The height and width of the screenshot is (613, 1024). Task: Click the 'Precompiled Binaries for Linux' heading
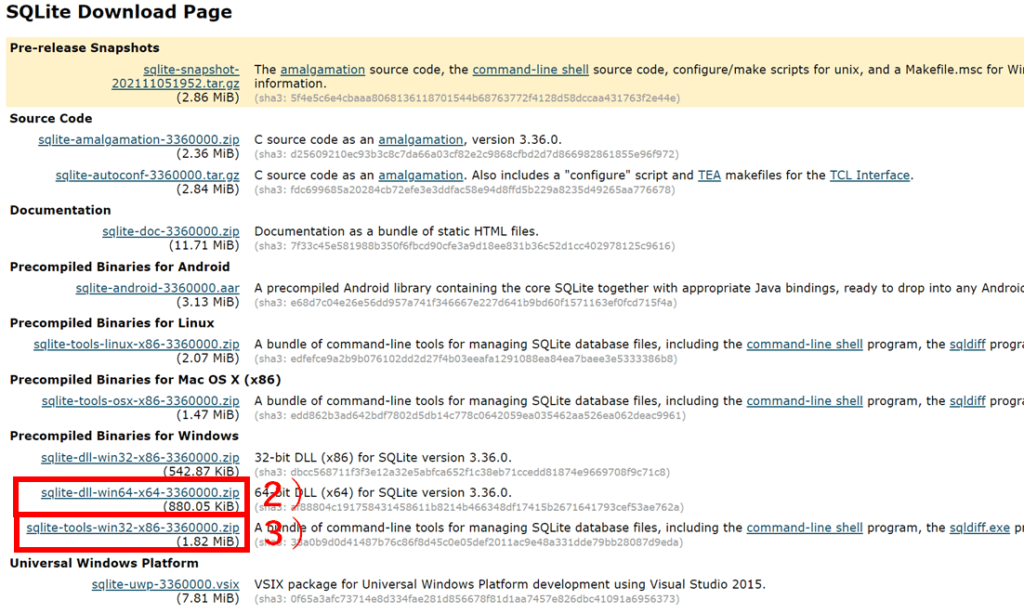[x=112, y=323]
